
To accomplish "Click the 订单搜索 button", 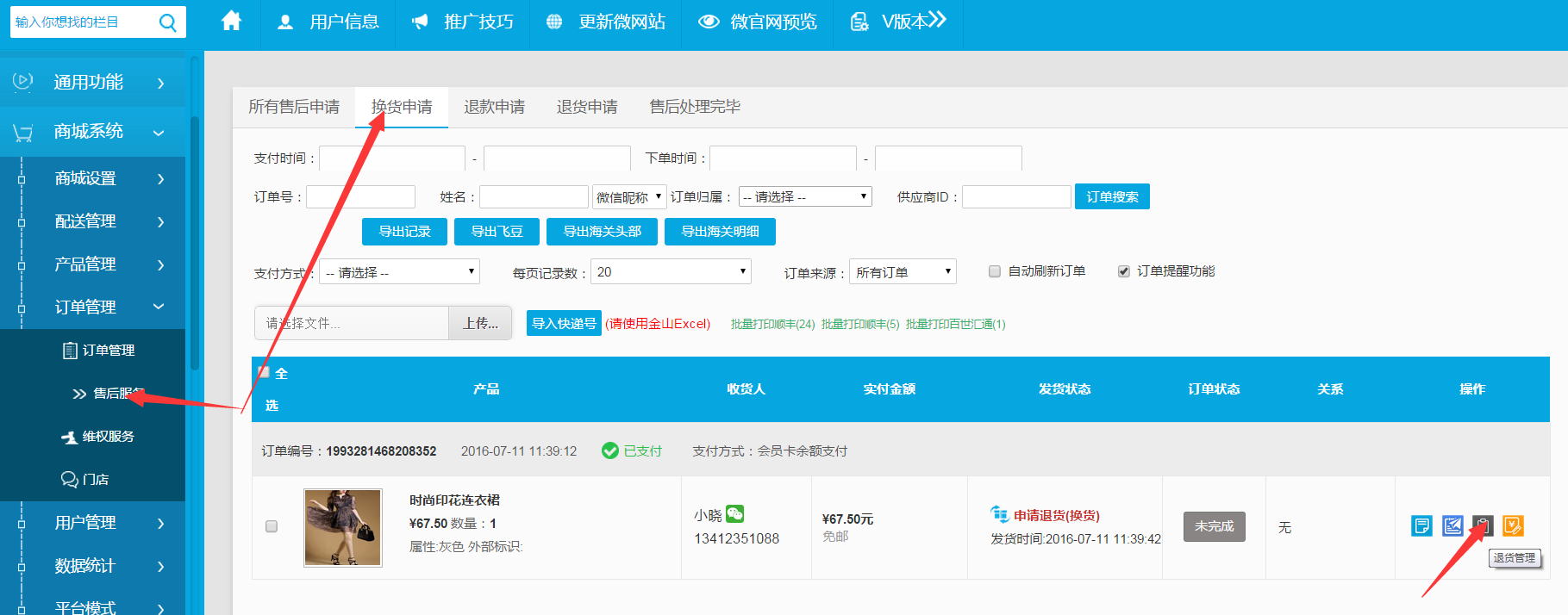I will click(1112, 196).
